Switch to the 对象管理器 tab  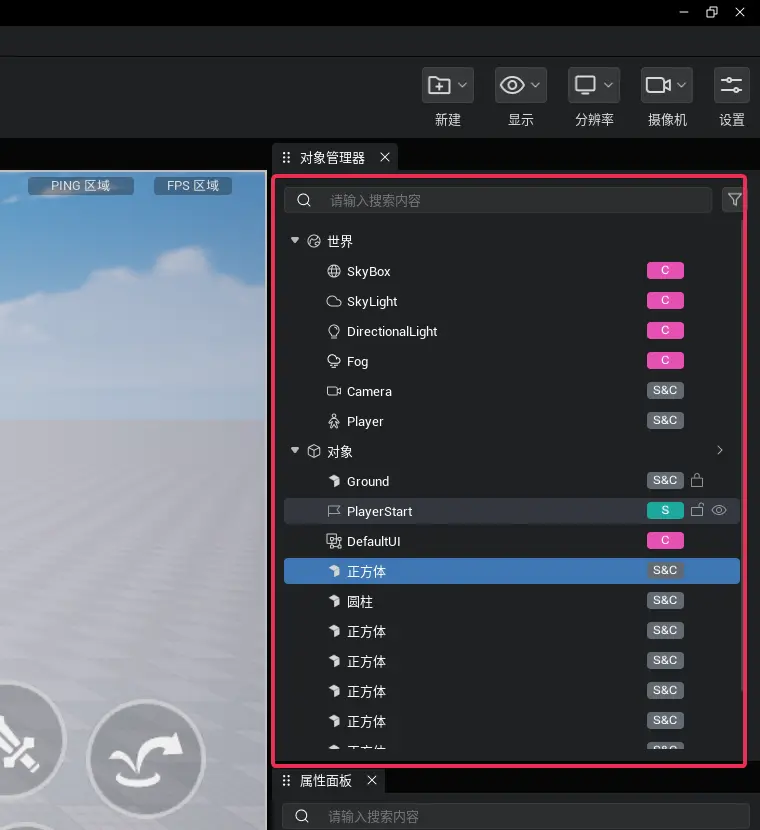[x=332, y=158]
